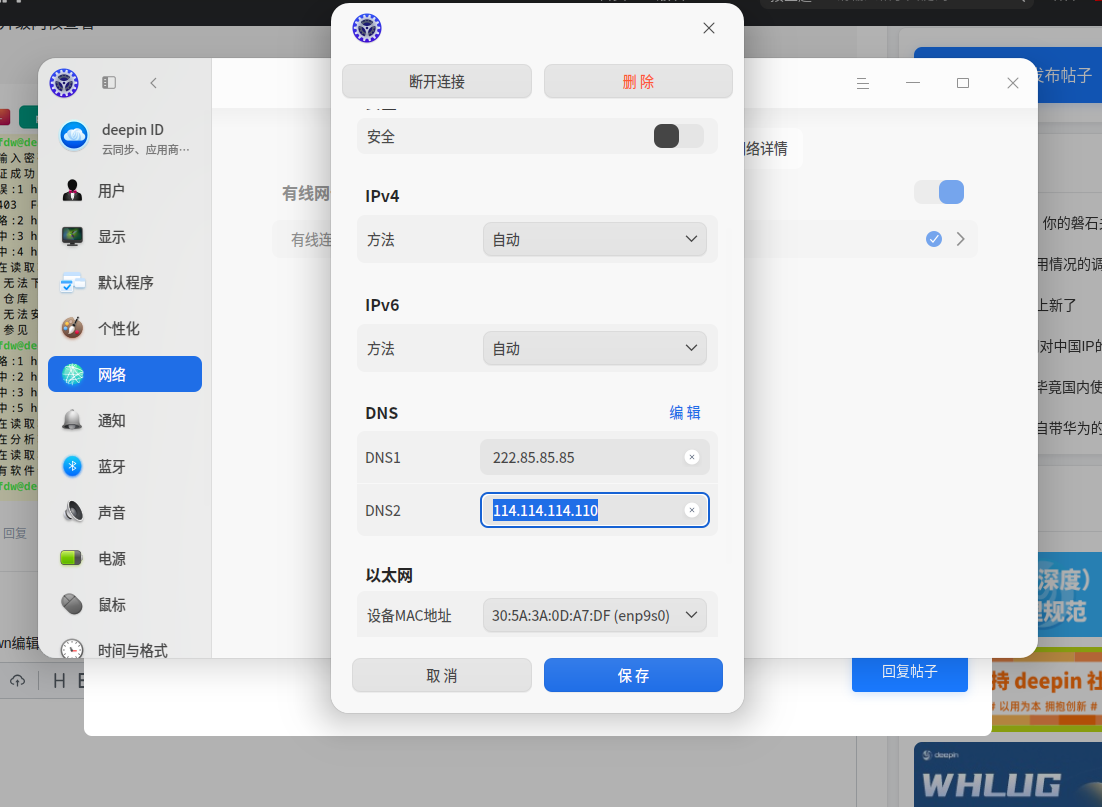
Task: Open 个性化 personalization settings
Action: tap(125, 328)
